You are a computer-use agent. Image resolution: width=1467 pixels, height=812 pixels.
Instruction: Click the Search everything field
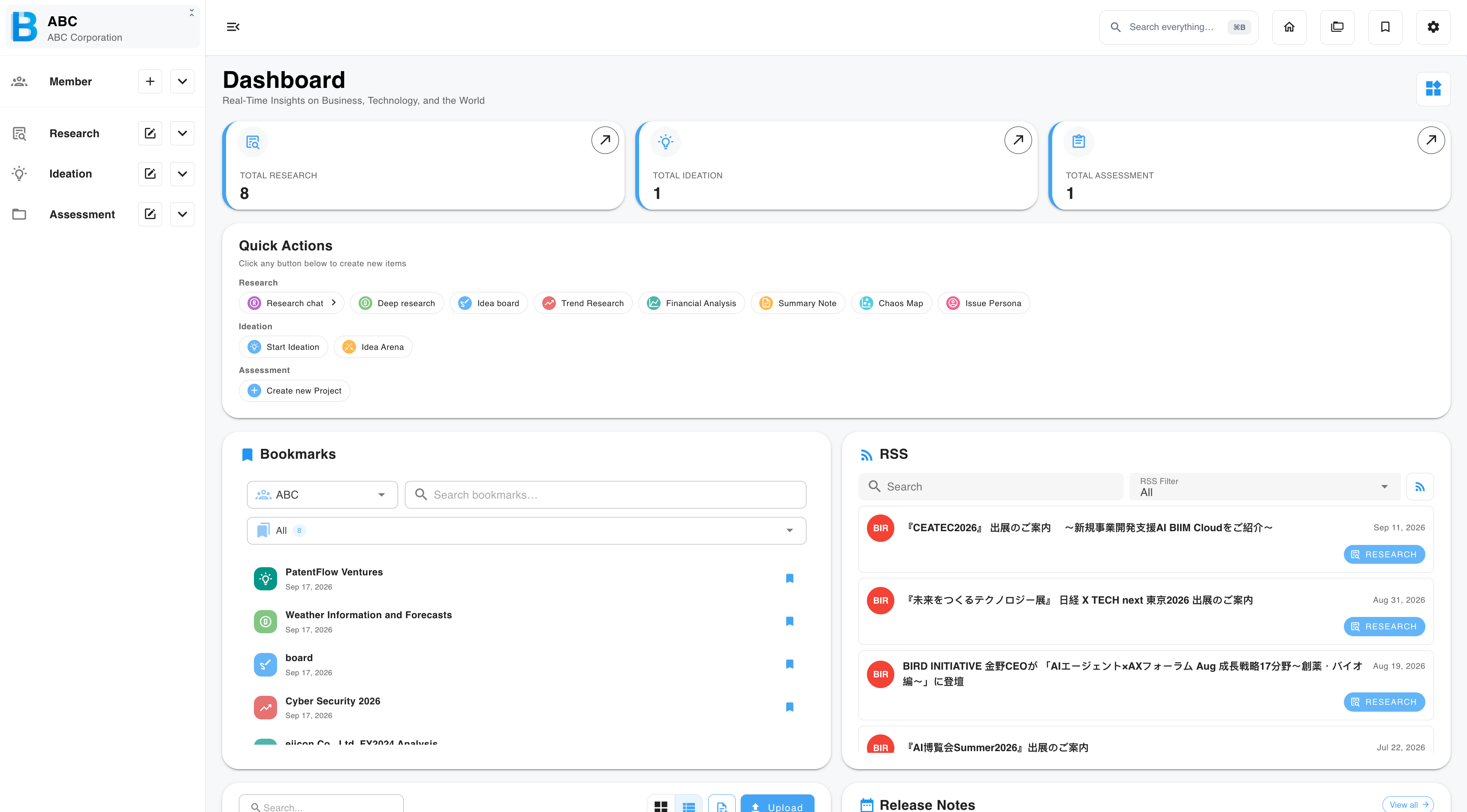click(x=1178, y=27)
